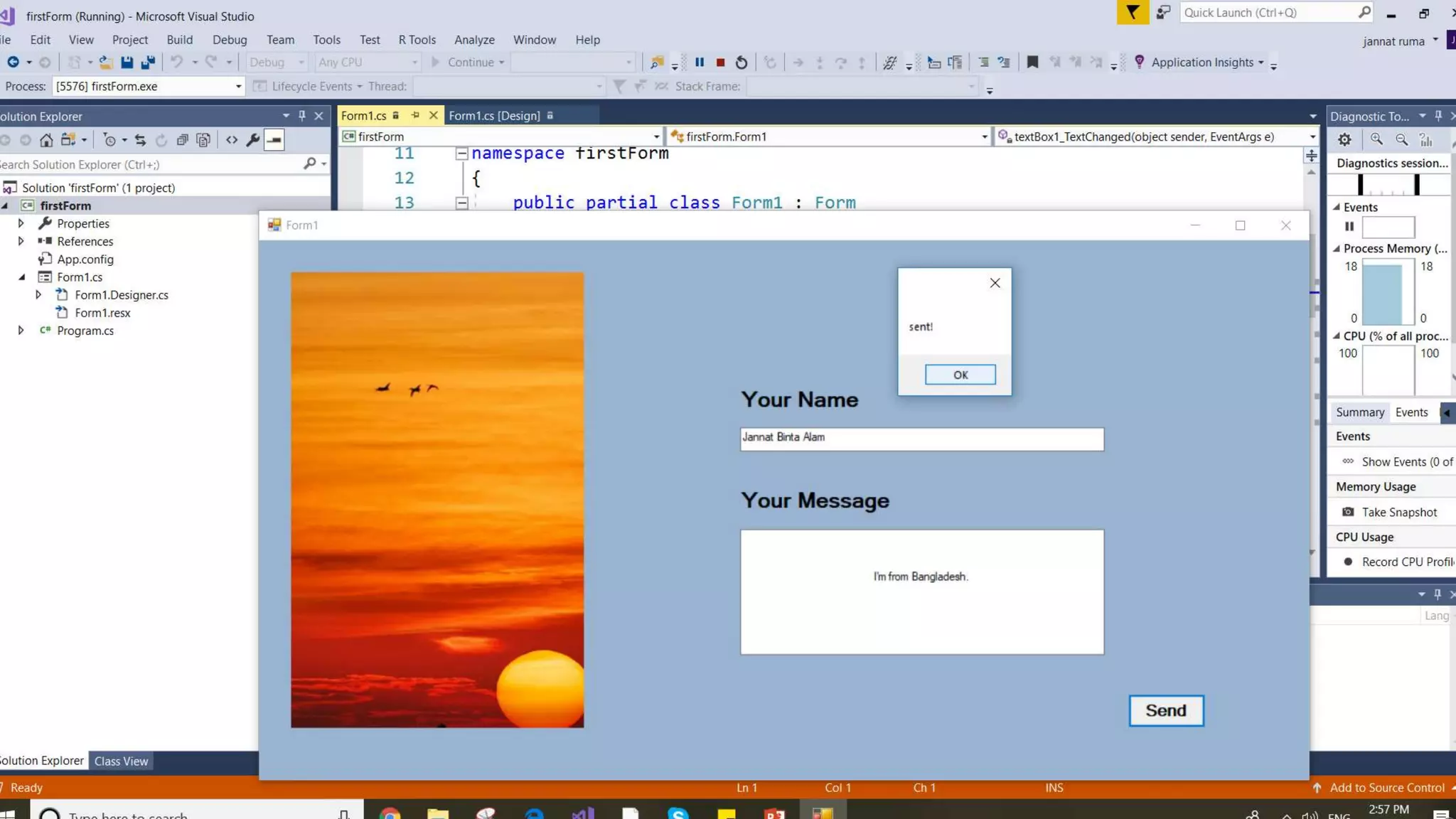This screenshot has width=1456, height=819.
Task: Restart the debugging session icon
Action: 742,63
